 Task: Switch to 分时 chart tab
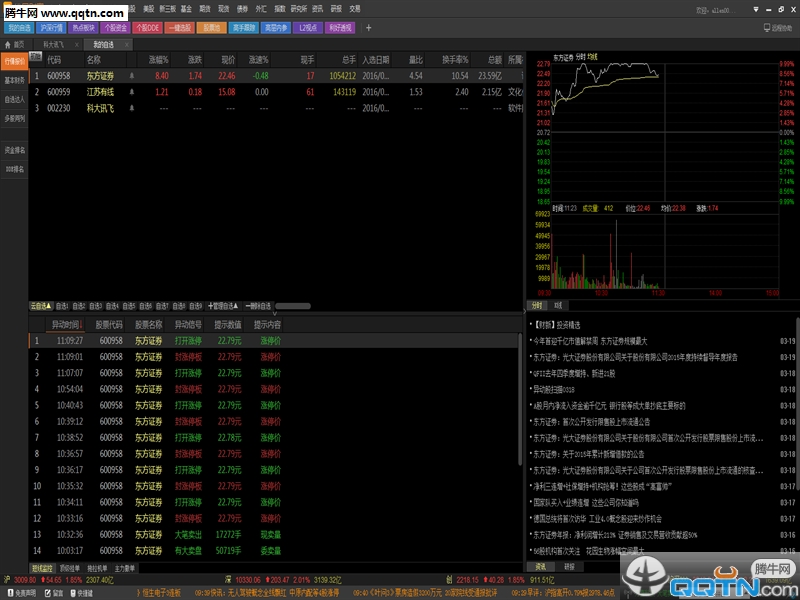point(537,306)
